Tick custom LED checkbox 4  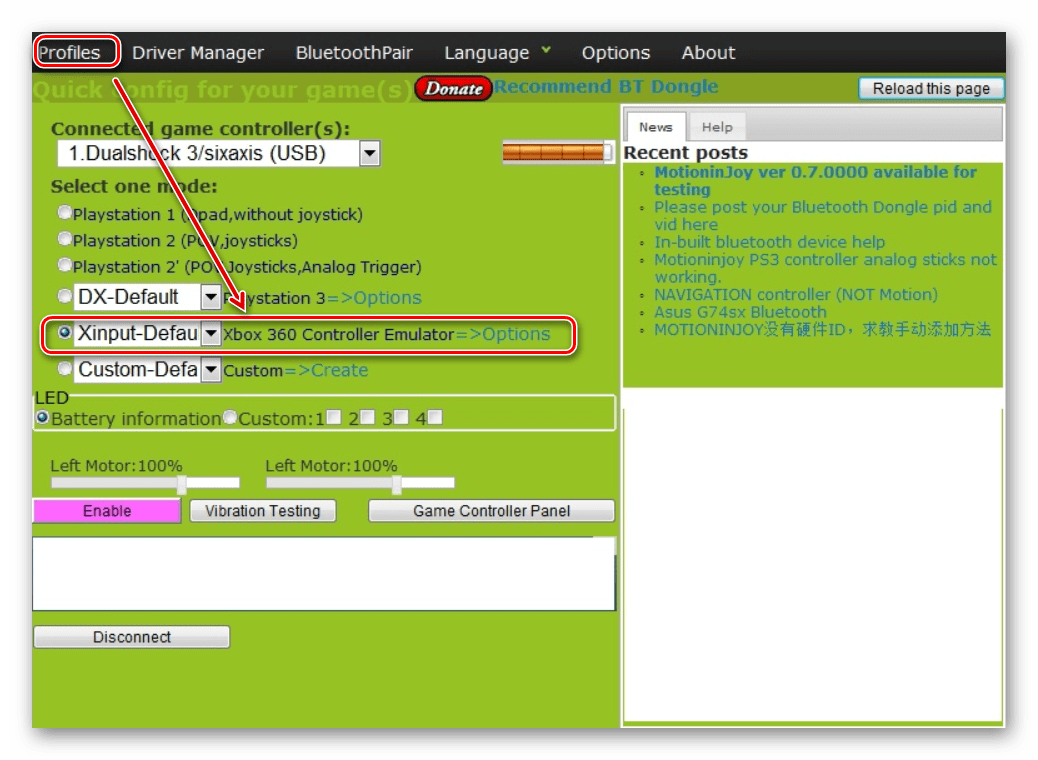[435, 418]
